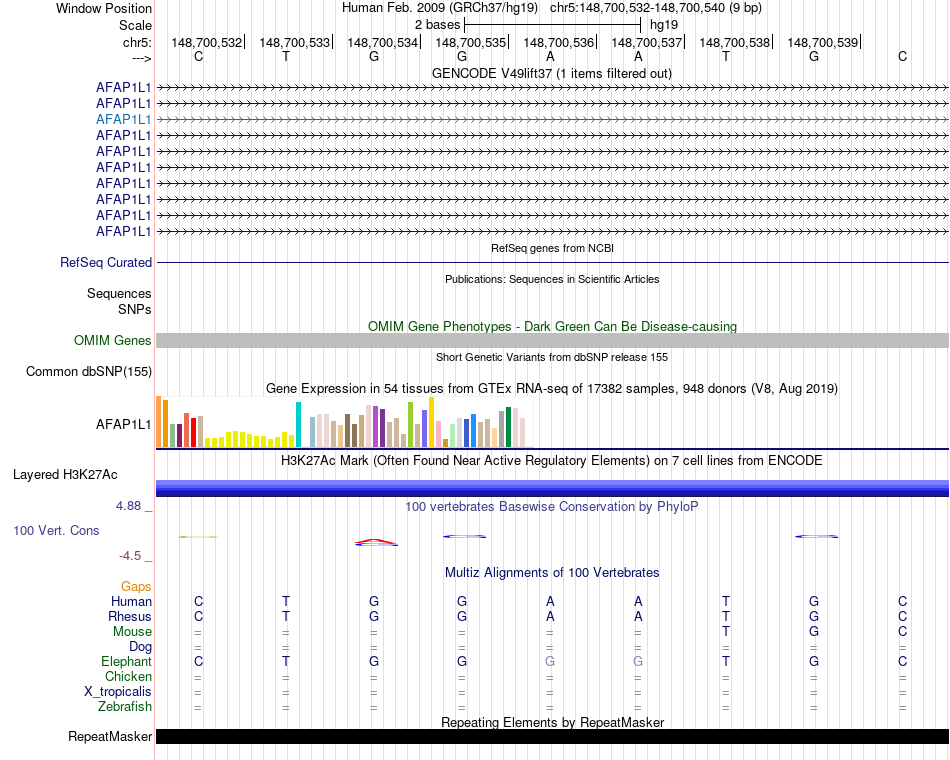This screenshot has height=760, width=950.
Task: Click the Zebrafish species label
Action: 125,707
